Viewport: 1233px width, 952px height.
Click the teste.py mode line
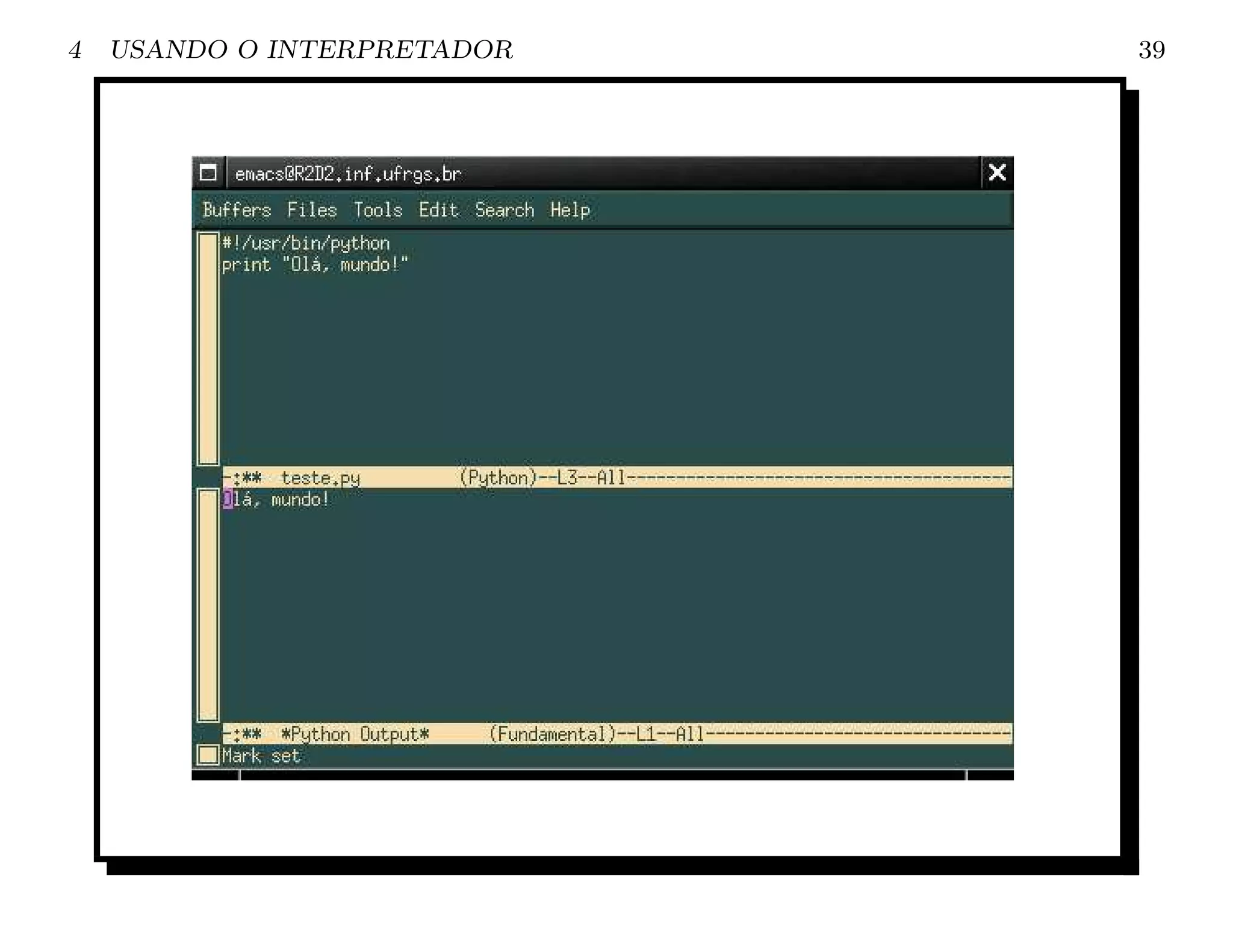[x=320, y=478]
